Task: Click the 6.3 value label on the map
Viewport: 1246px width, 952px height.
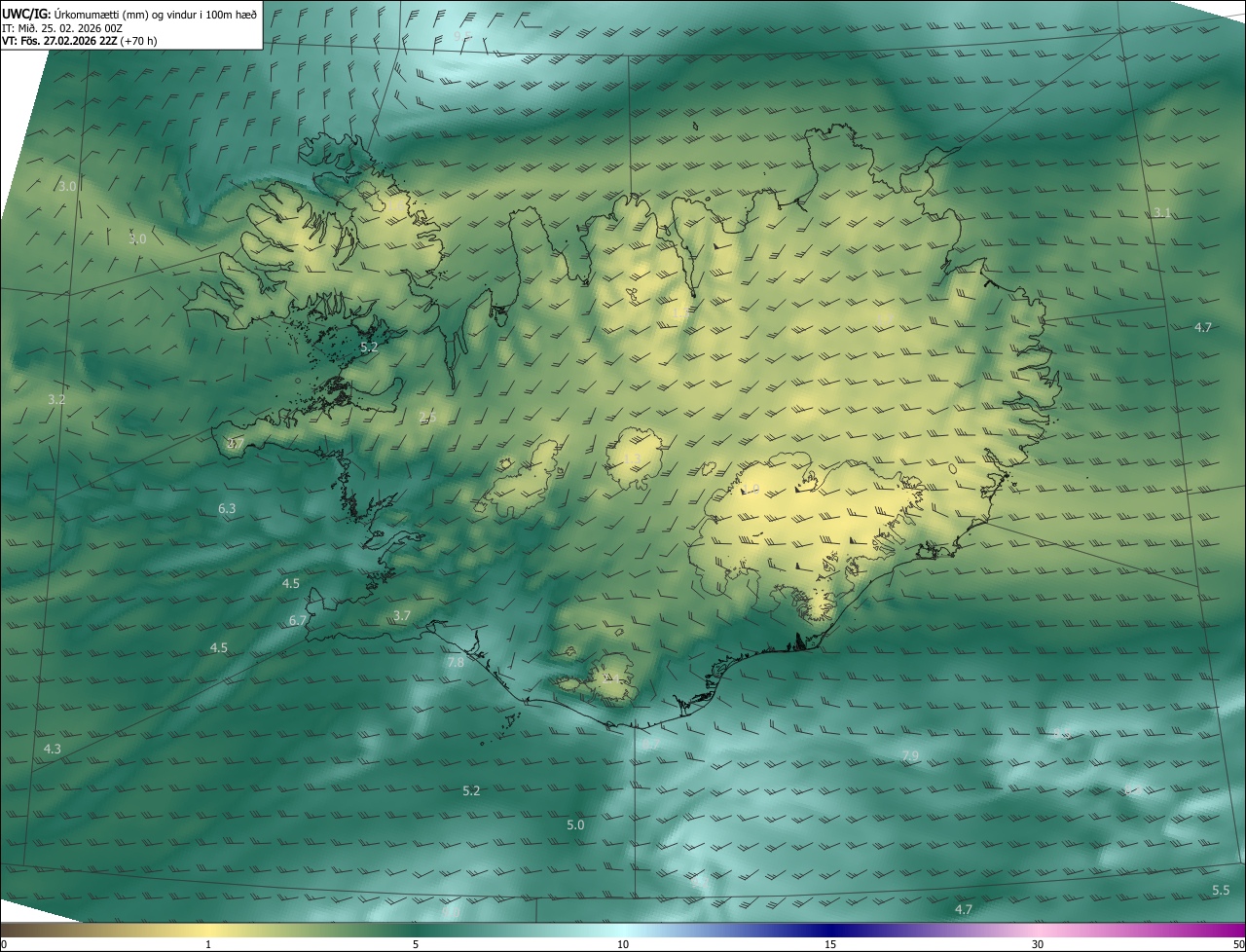Action: pyautogui.click(x=227, y=508)
